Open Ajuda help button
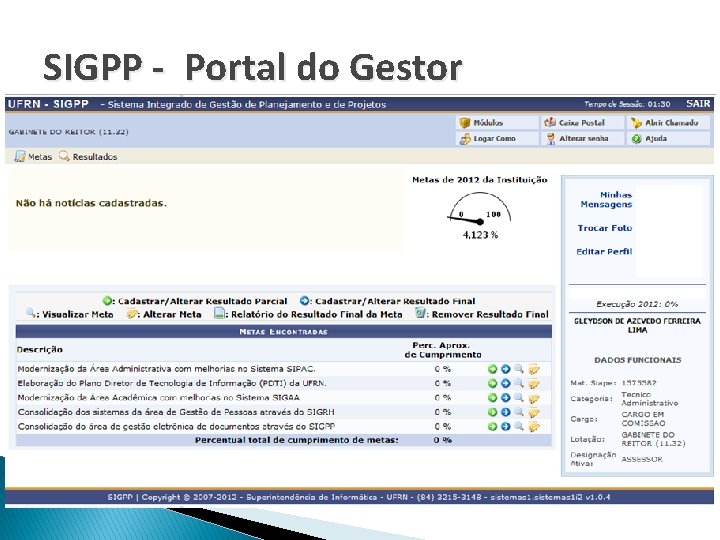 click(x=669, y=138)
